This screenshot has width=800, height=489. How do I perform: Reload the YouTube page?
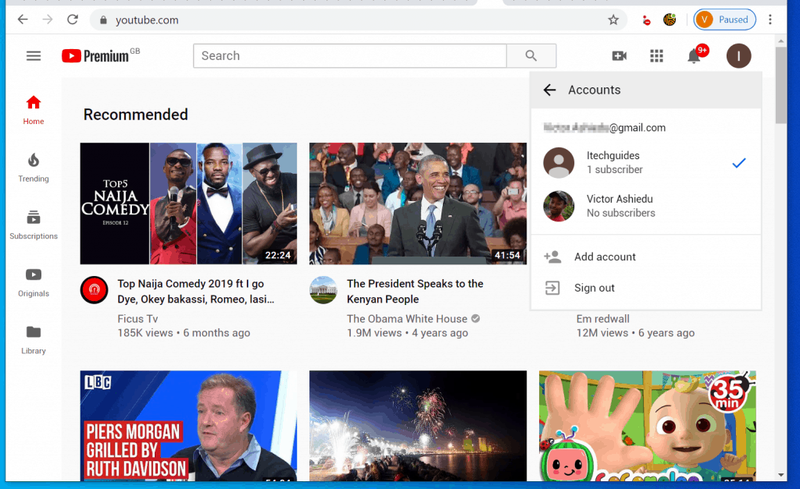tap(72, 20)
